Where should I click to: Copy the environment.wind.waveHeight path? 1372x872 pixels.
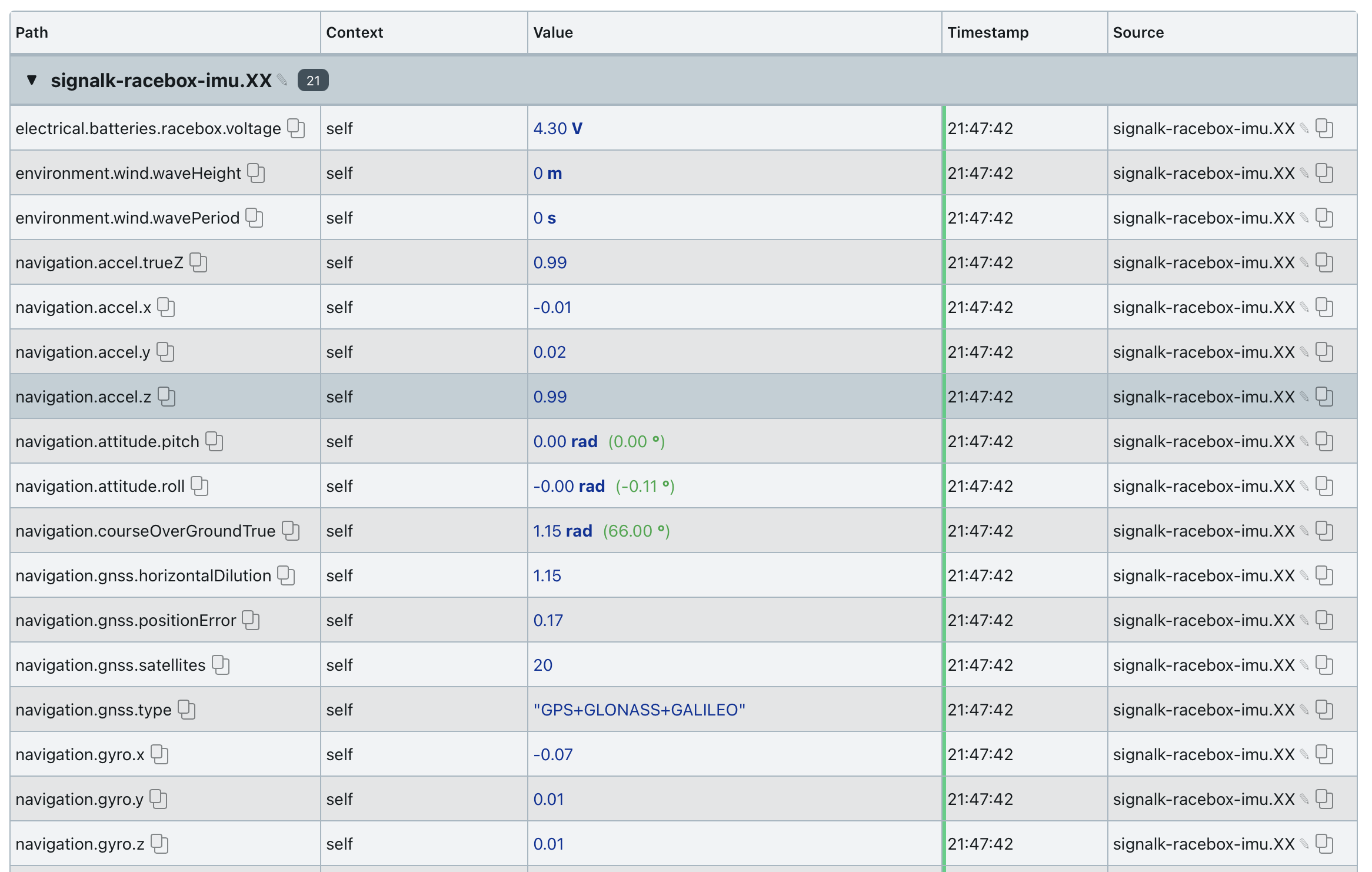(256, 173)
